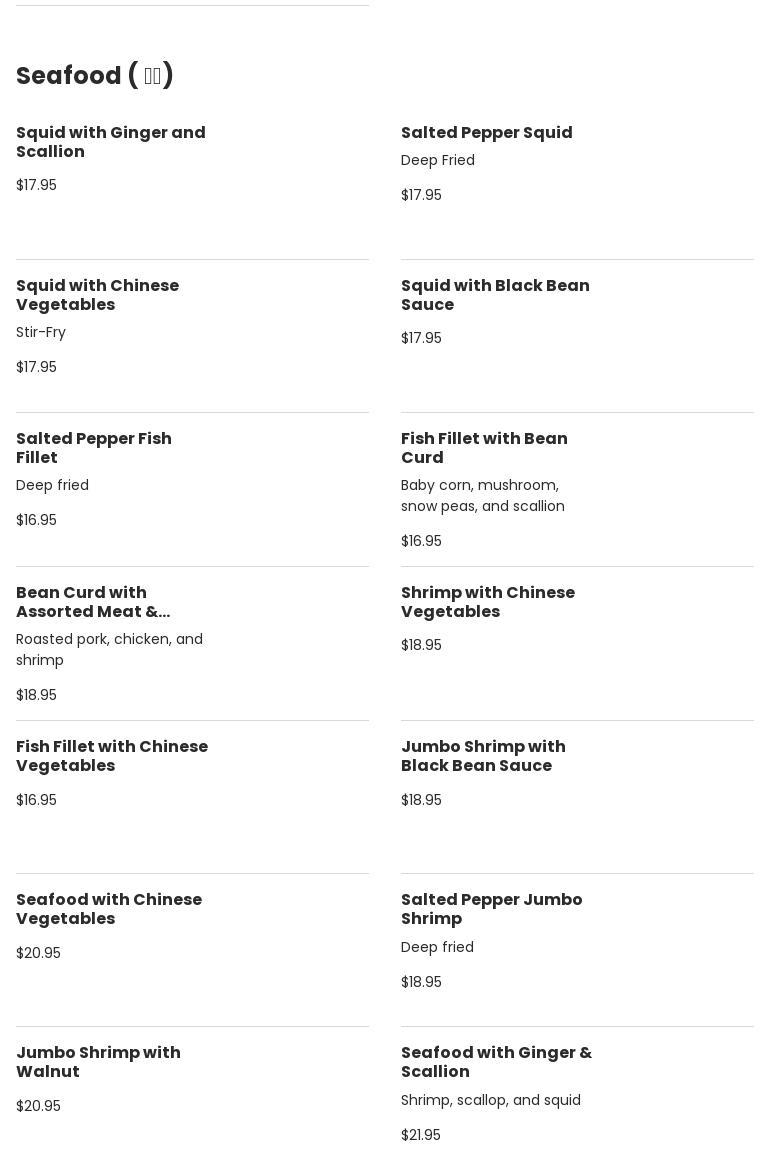This screenshot has width=770, height=1160.
Task: Select Seafood with Chinese Vegetables
Action: coord(109,909)
